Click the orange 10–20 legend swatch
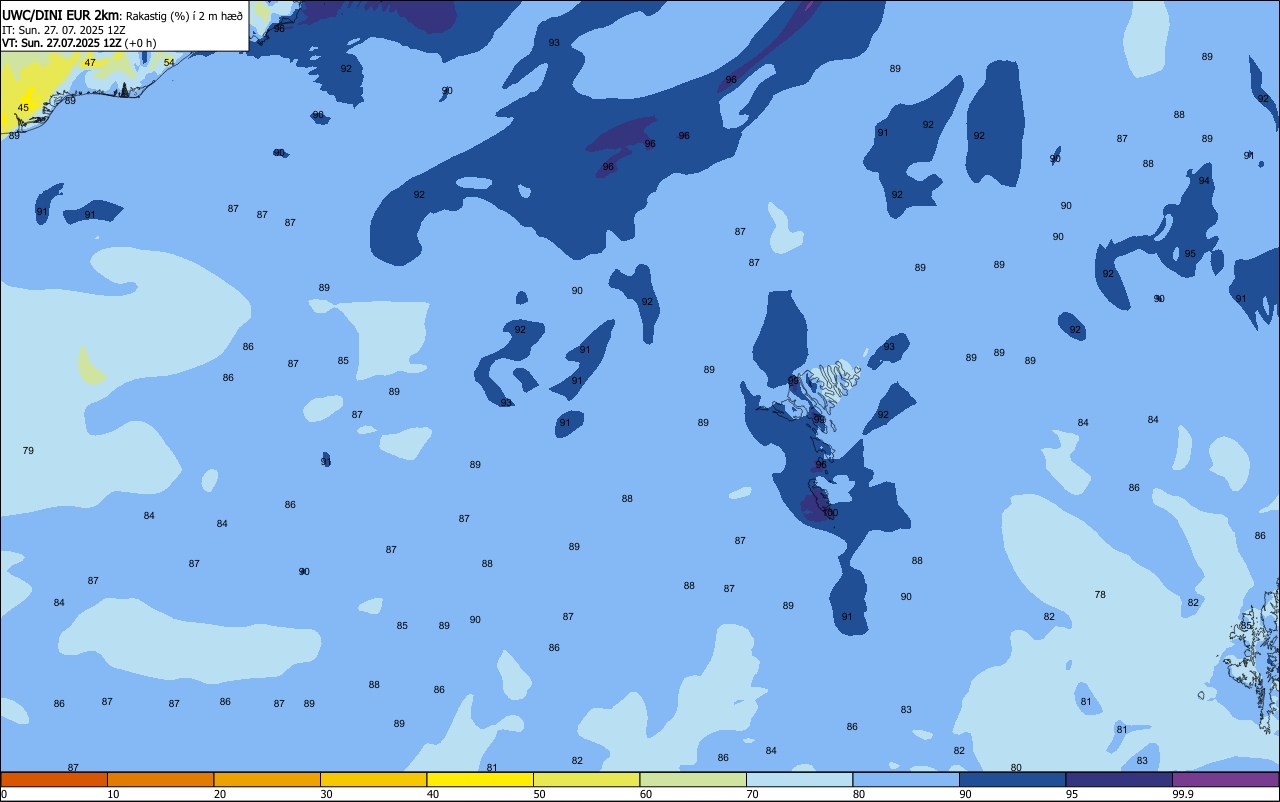 pos(160,779)
